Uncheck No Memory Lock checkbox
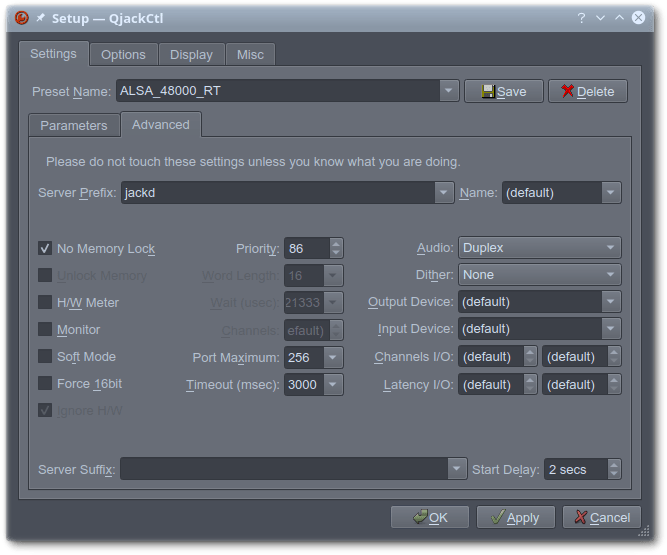 point(45,248)
